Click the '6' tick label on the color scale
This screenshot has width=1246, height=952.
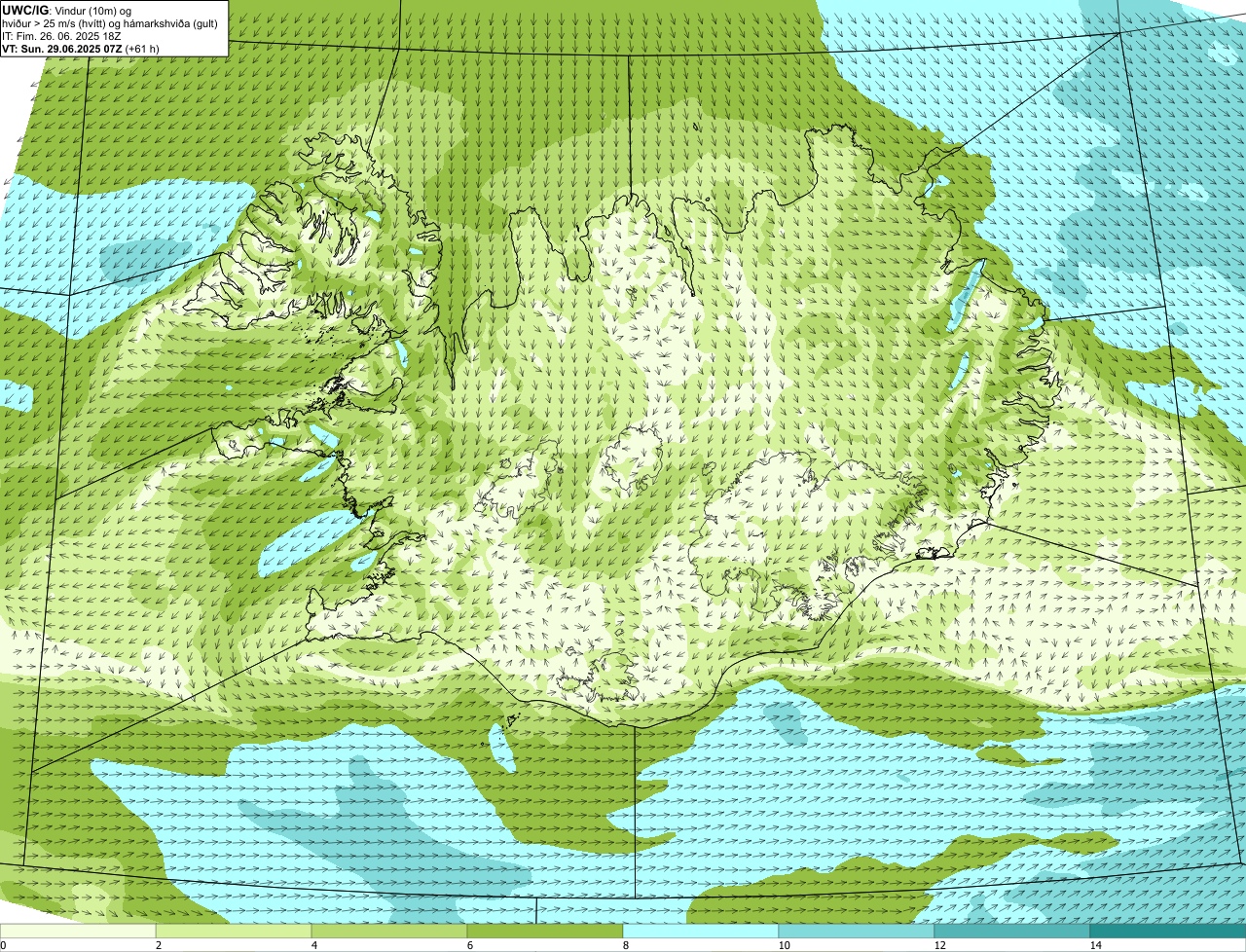pyautogui.click(x=469, y=945)
